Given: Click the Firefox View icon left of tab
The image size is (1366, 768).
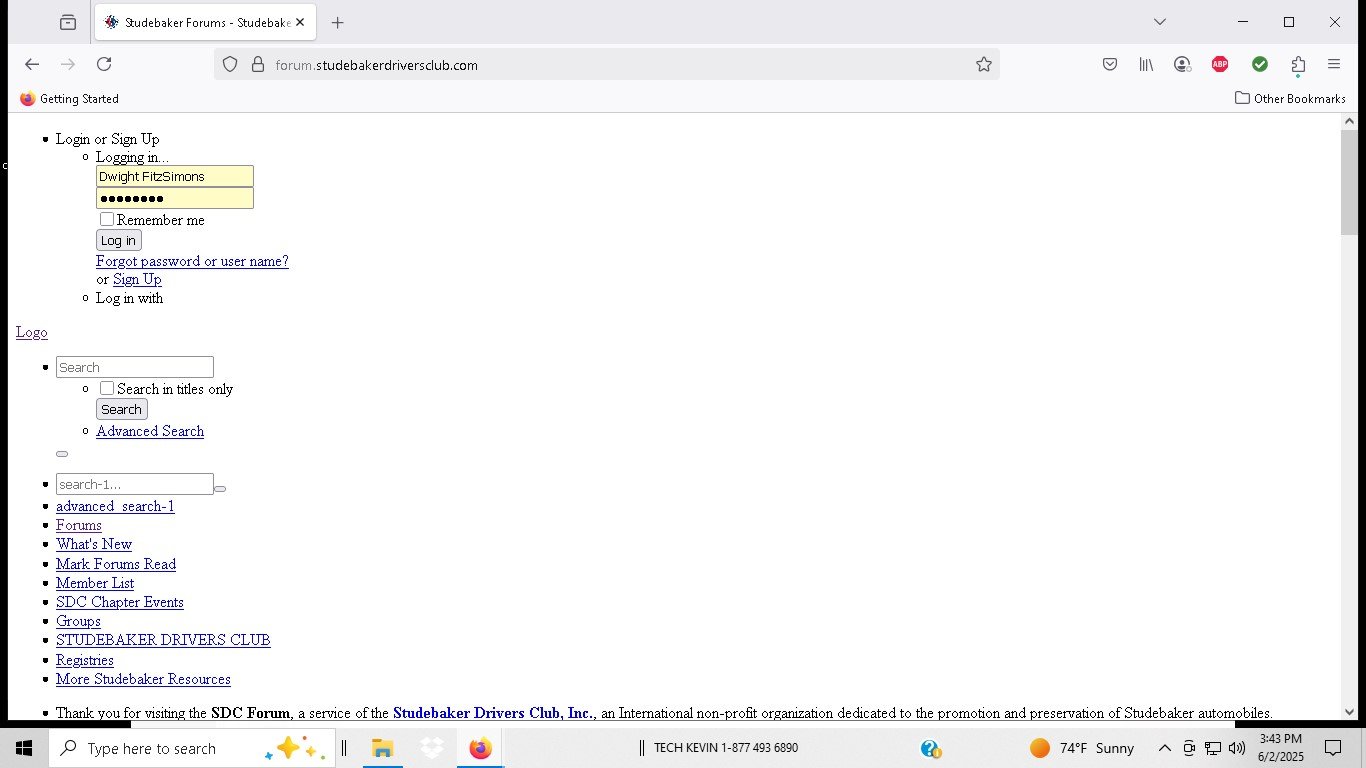Looking at the screenshot, I should click(x=68, y=22).
